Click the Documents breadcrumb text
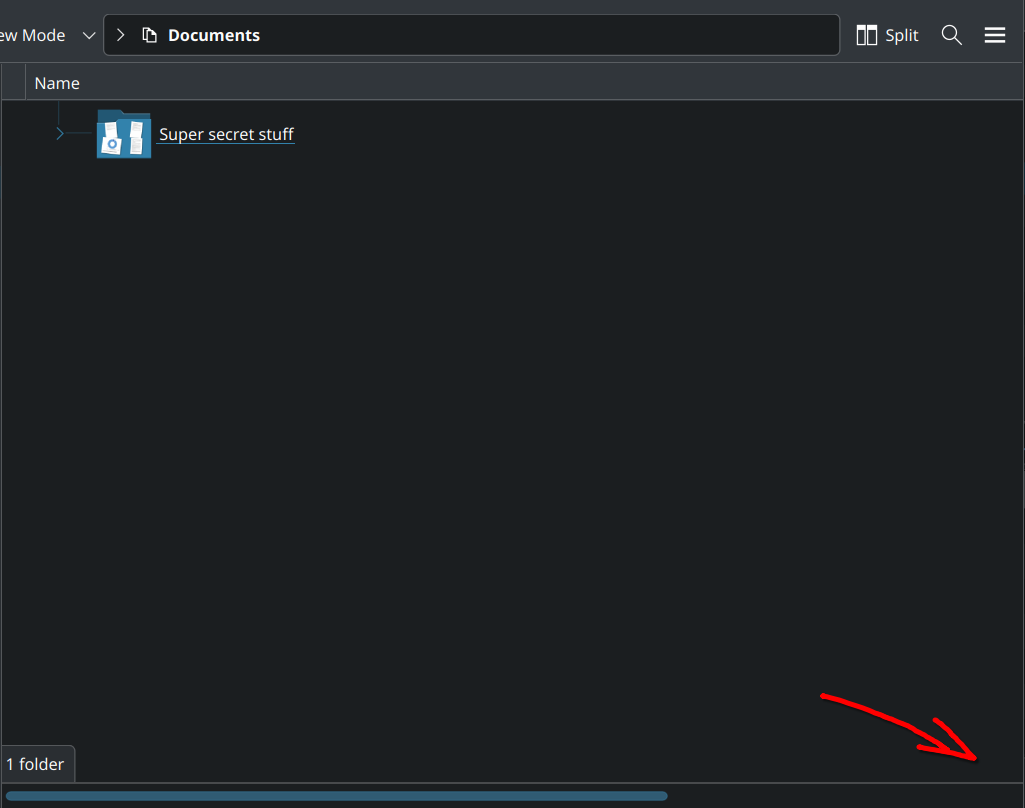This screenshot has width=1025, height=808. 214,35
